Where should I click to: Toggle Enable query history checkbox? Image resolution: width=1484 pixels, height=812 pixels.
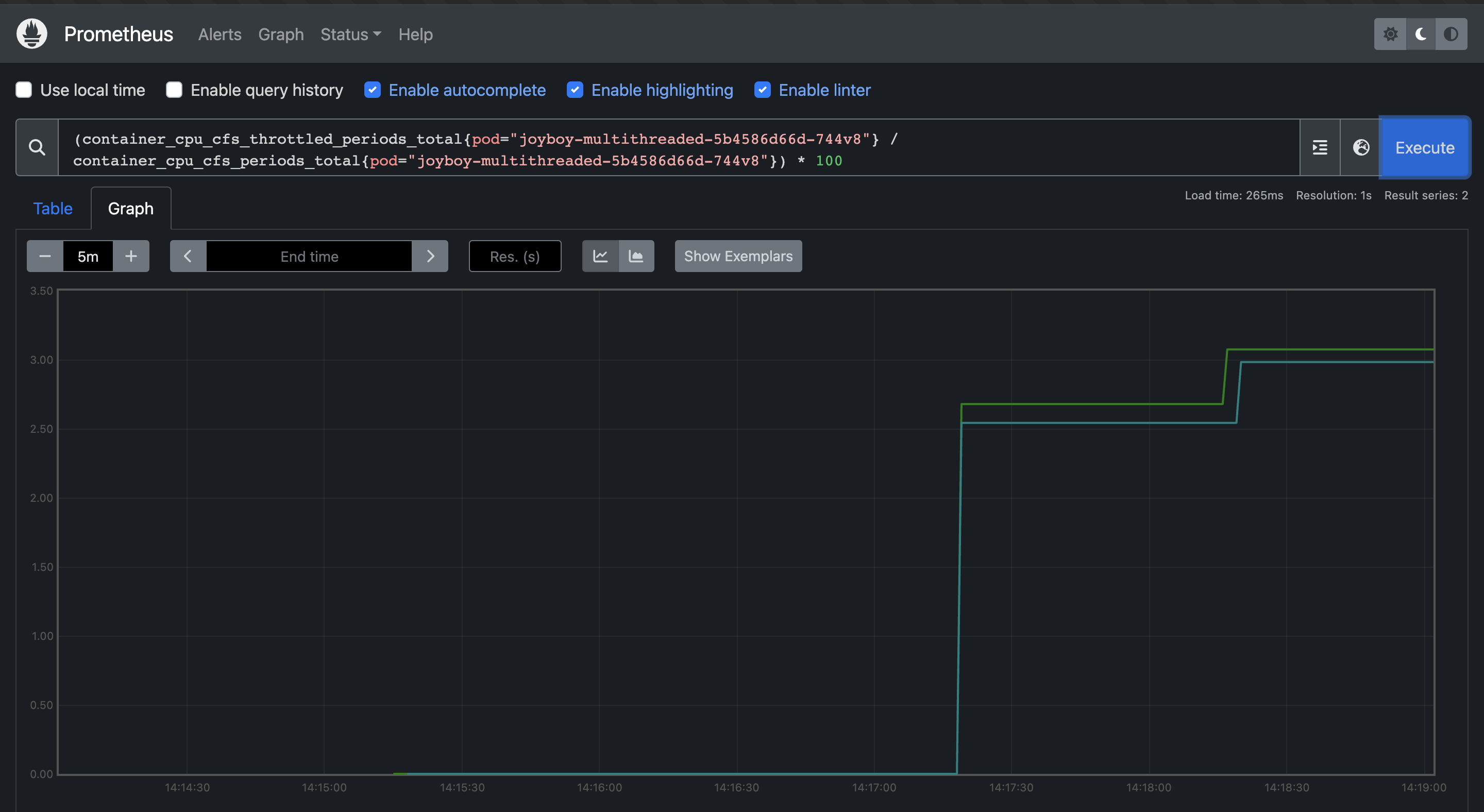(174, 89)
